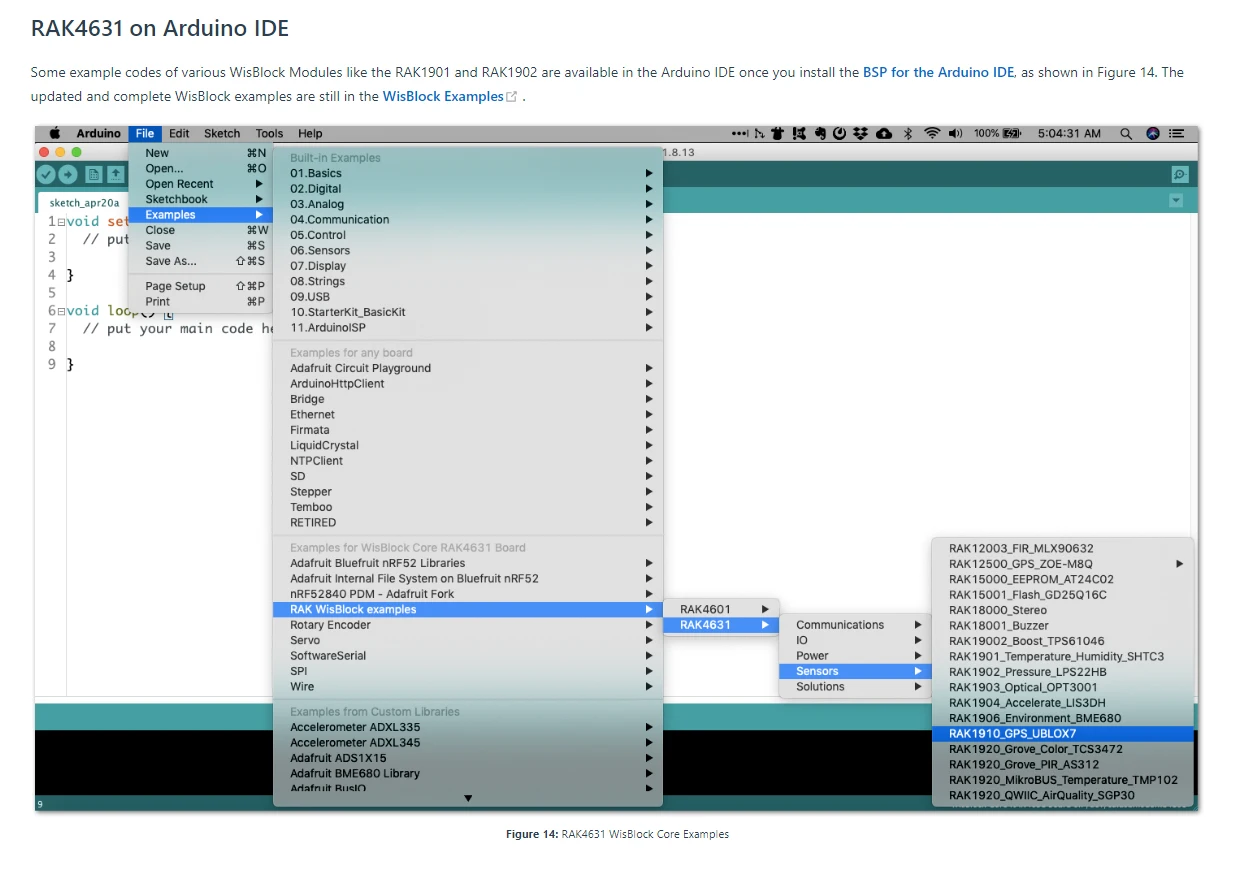The height and width of the screenshot is (872, 1237).
Task: Select Adafruit Circuit Playground examples
Action: pos(468,368)
